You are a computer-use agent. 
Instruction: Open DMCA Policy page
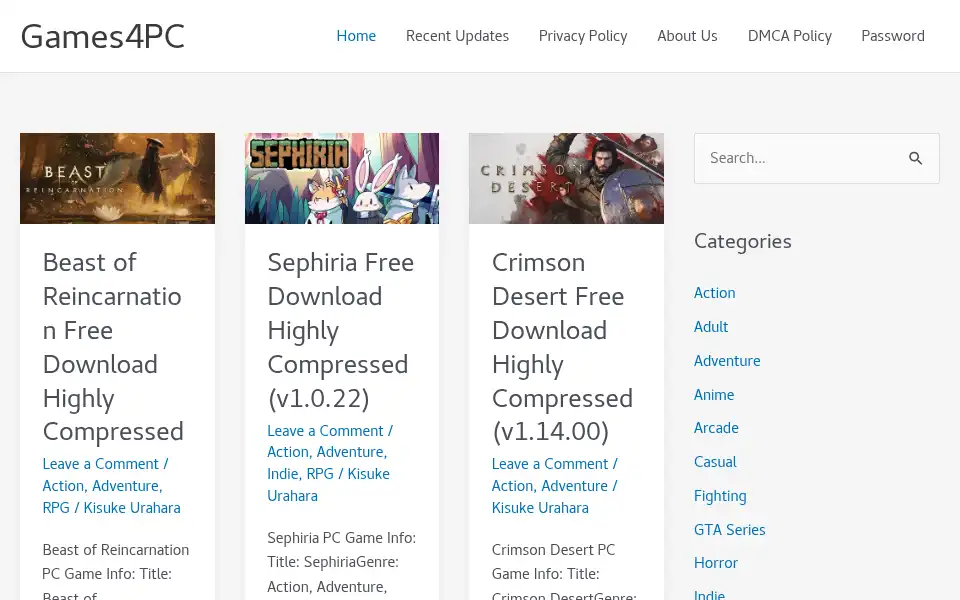tap(790, 36)
